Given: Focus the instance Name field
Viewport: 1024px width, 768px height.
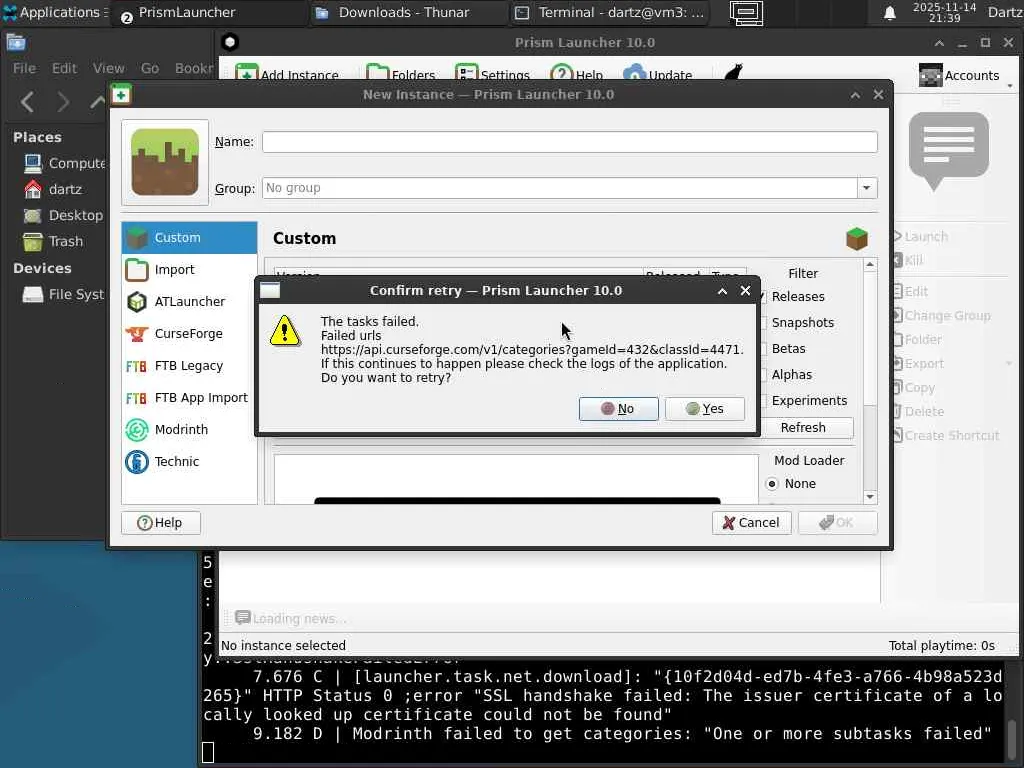Looking at the screenshot, I should (569, 142).
